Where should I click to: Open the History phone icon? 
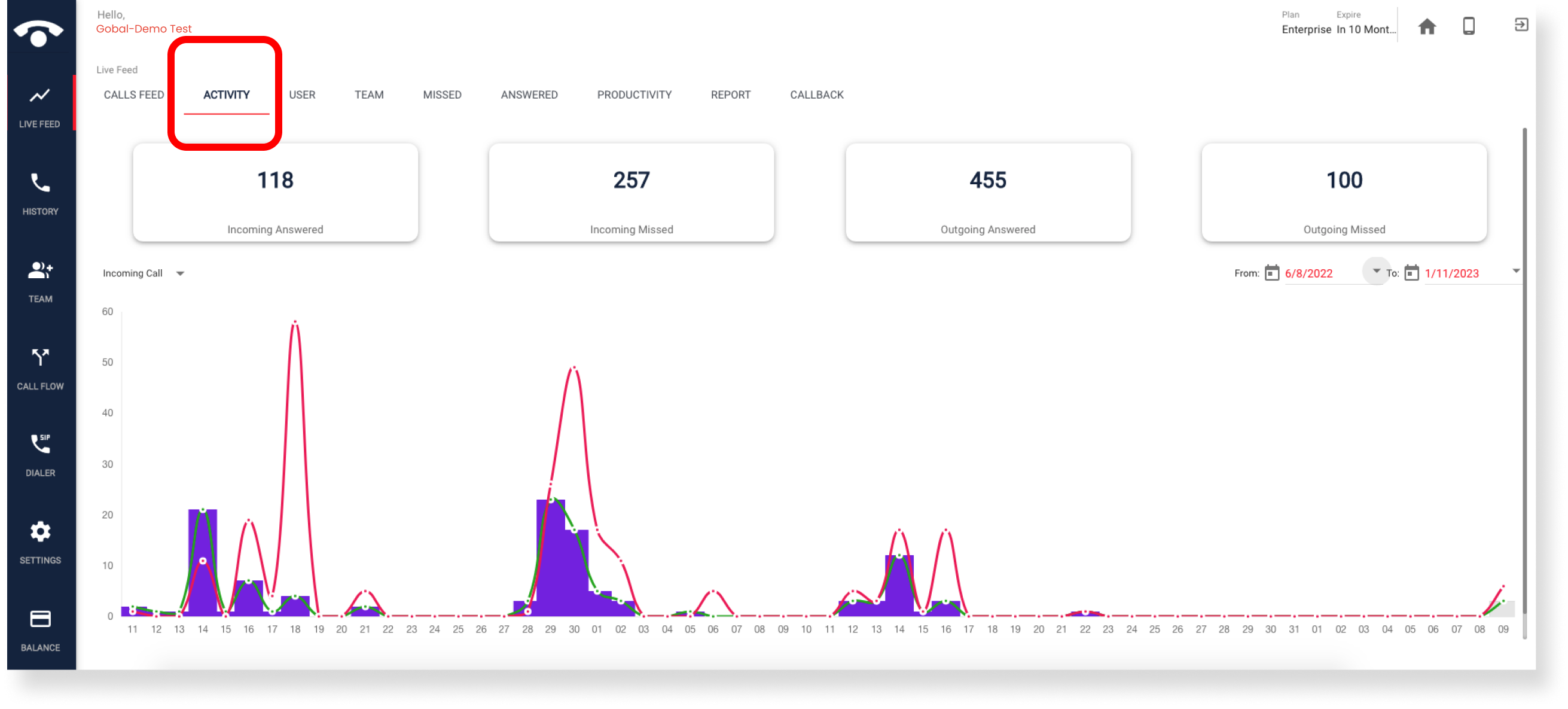pos(40,182)
